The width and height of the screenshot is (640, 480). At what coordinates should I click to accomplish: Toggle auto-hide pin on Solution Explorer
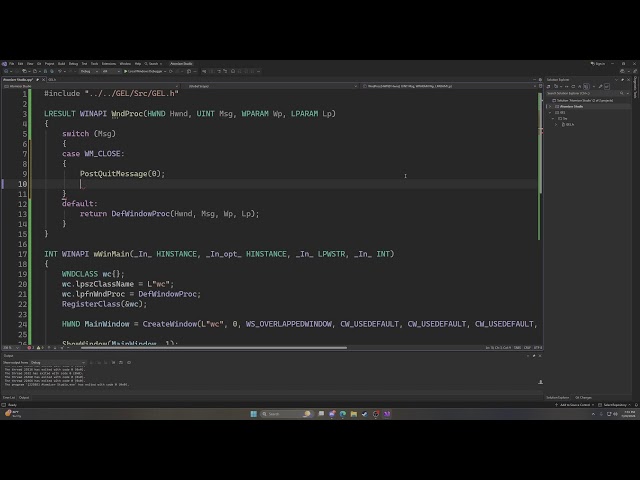pos(622,80)
